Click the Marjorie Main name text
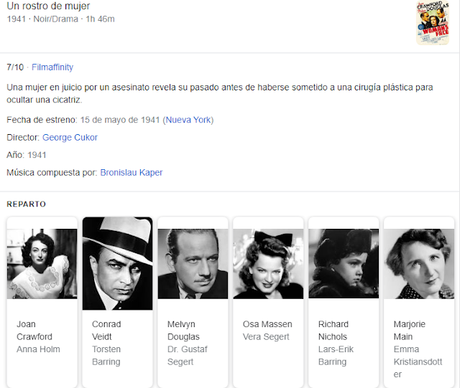This screenshot has height=388, width=460. 409,330
